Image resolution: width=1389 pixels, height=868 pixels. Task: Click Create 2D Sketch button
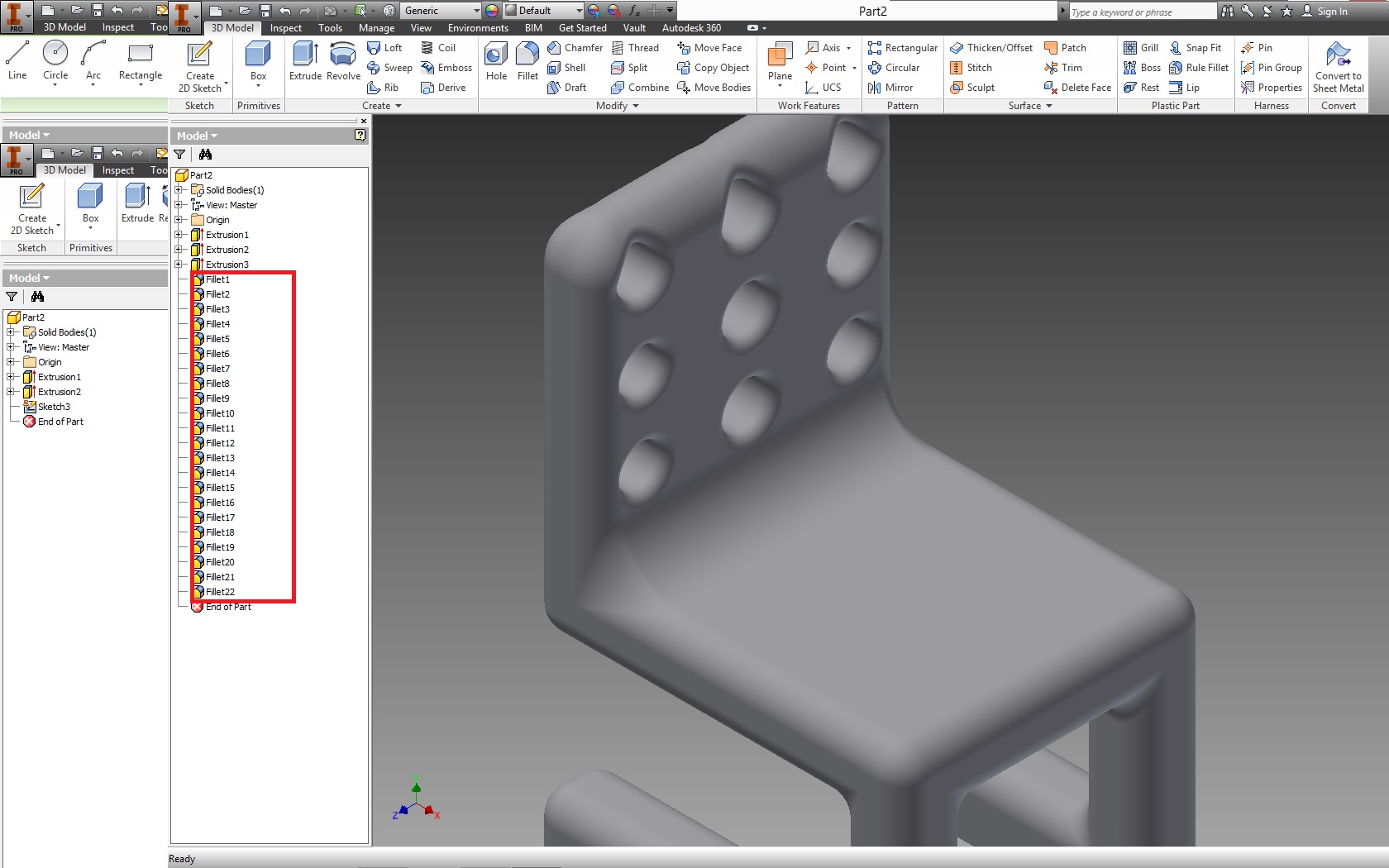pos(200,66)
